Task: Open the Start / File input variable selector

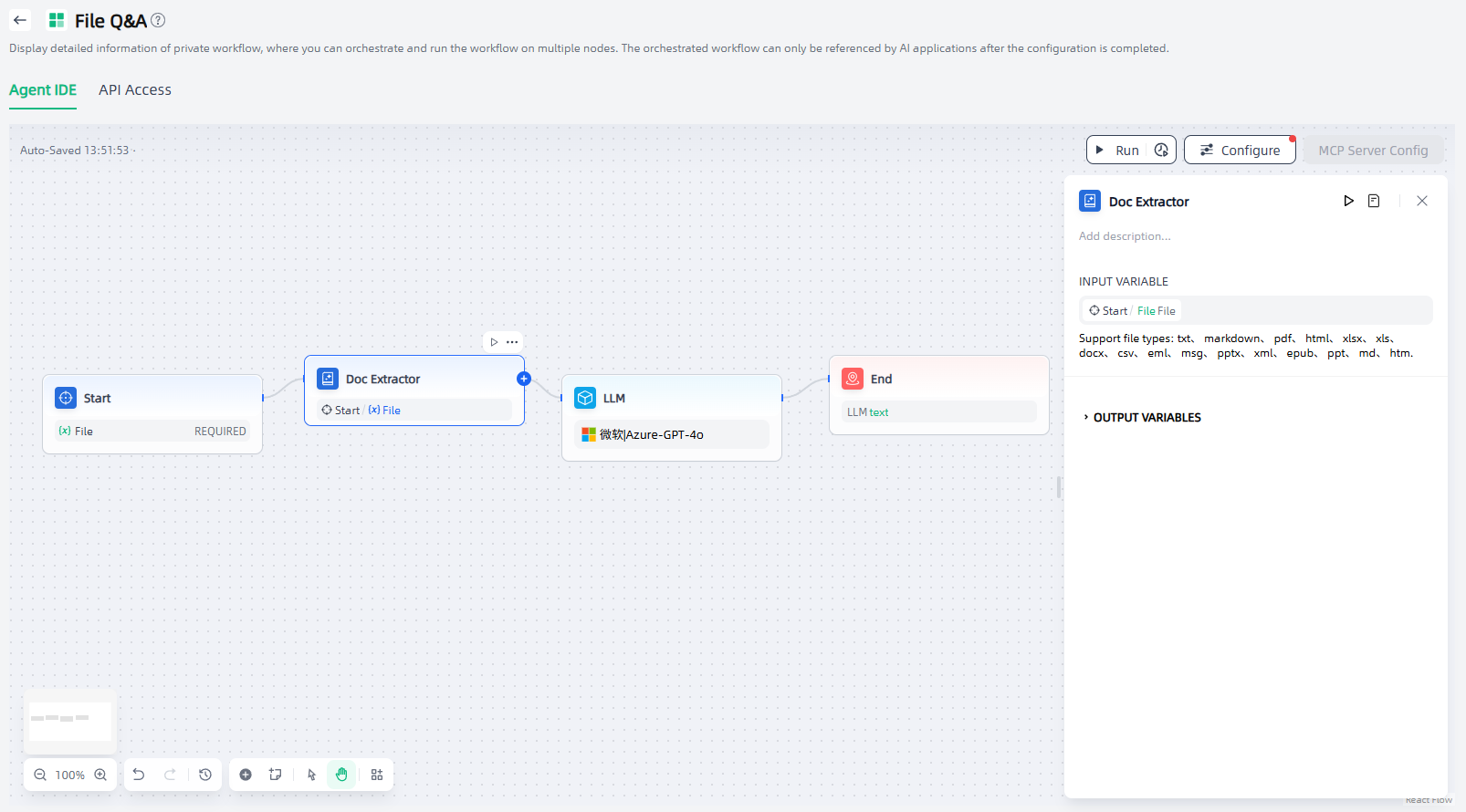Action: tap(1255, 310)
